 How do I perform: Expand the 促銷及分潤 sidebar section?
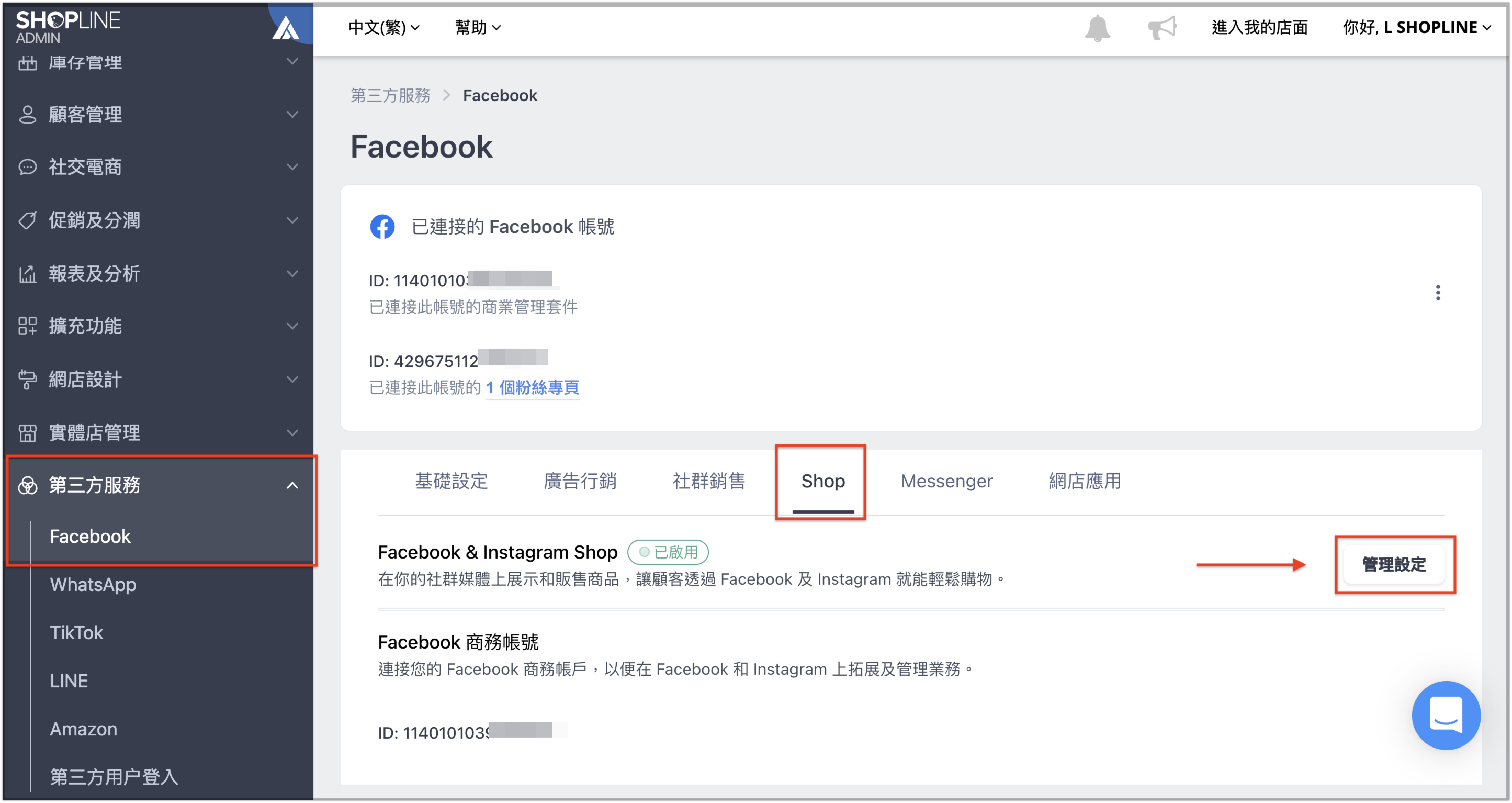point(159,220)
